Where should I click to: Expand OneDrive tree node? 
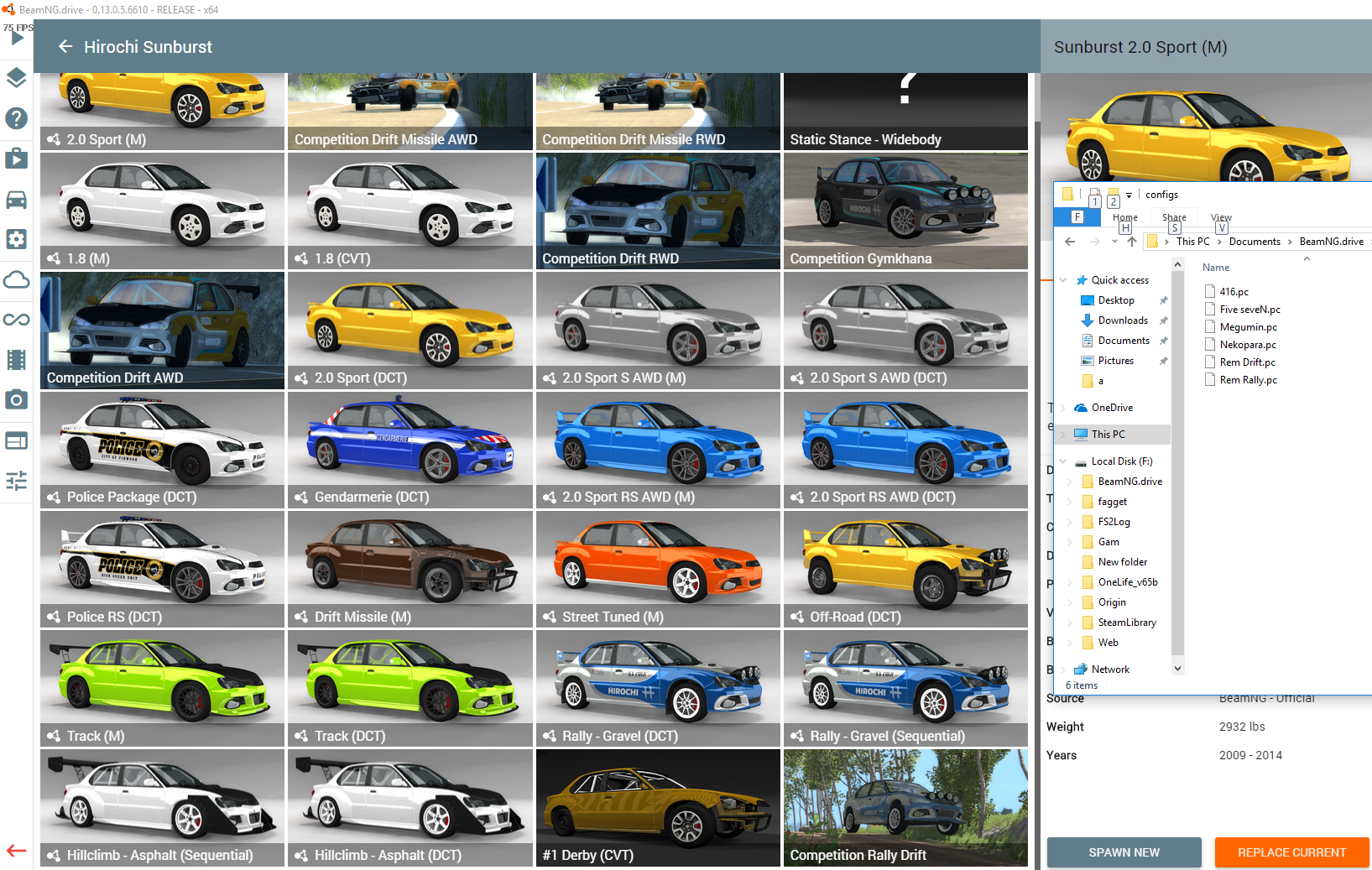coord(1063,408)
